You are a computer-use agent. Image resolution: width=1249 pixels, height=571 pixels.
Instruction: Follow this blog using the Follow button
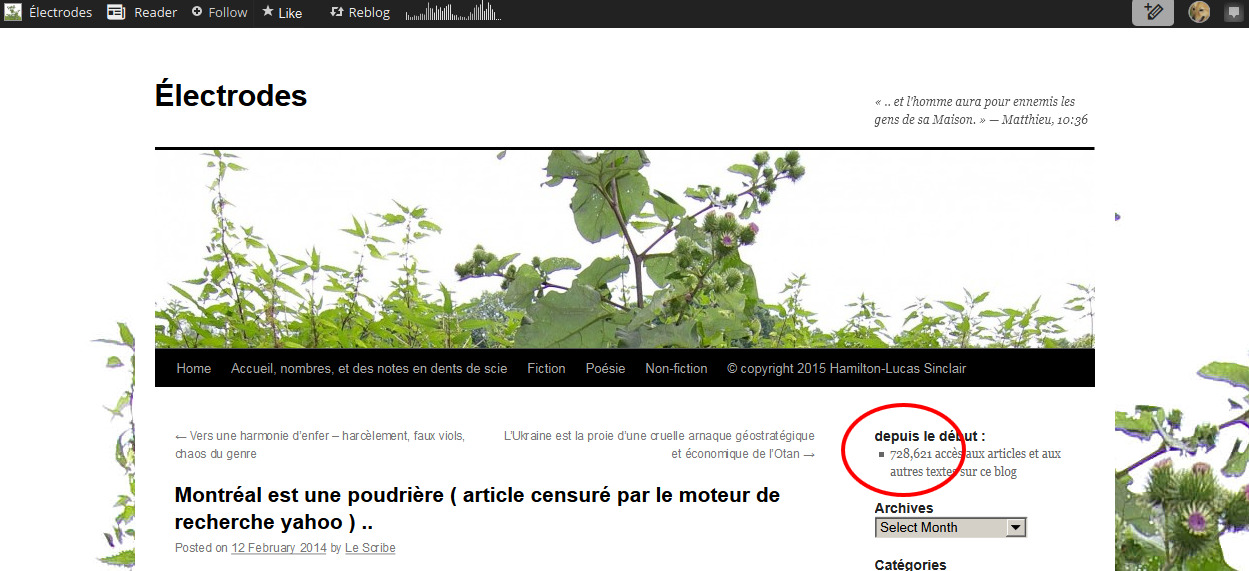click(219, 12)
